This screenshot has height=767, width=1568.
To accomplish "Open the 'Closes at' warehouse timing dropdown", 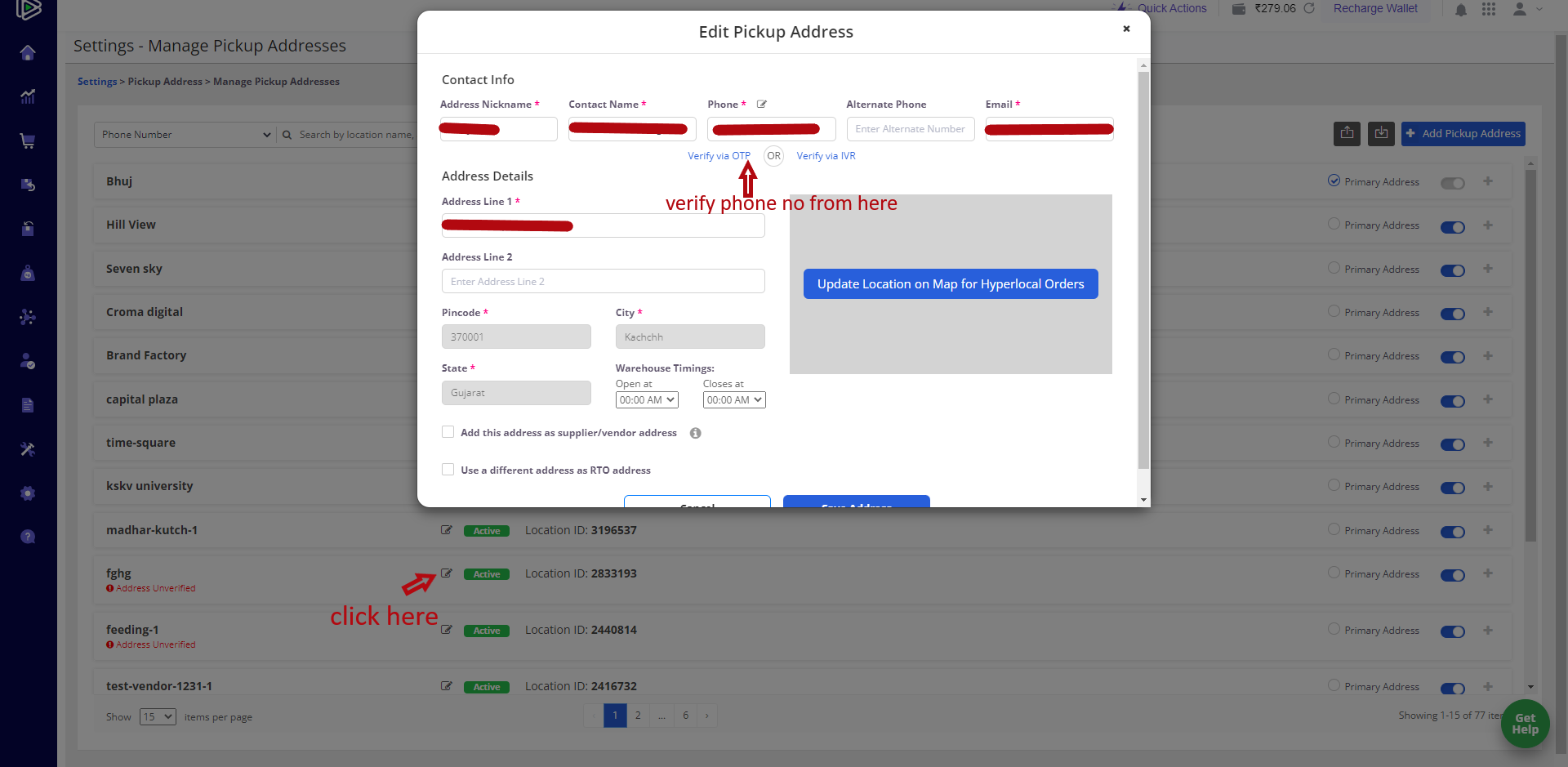I will [733, 400].
